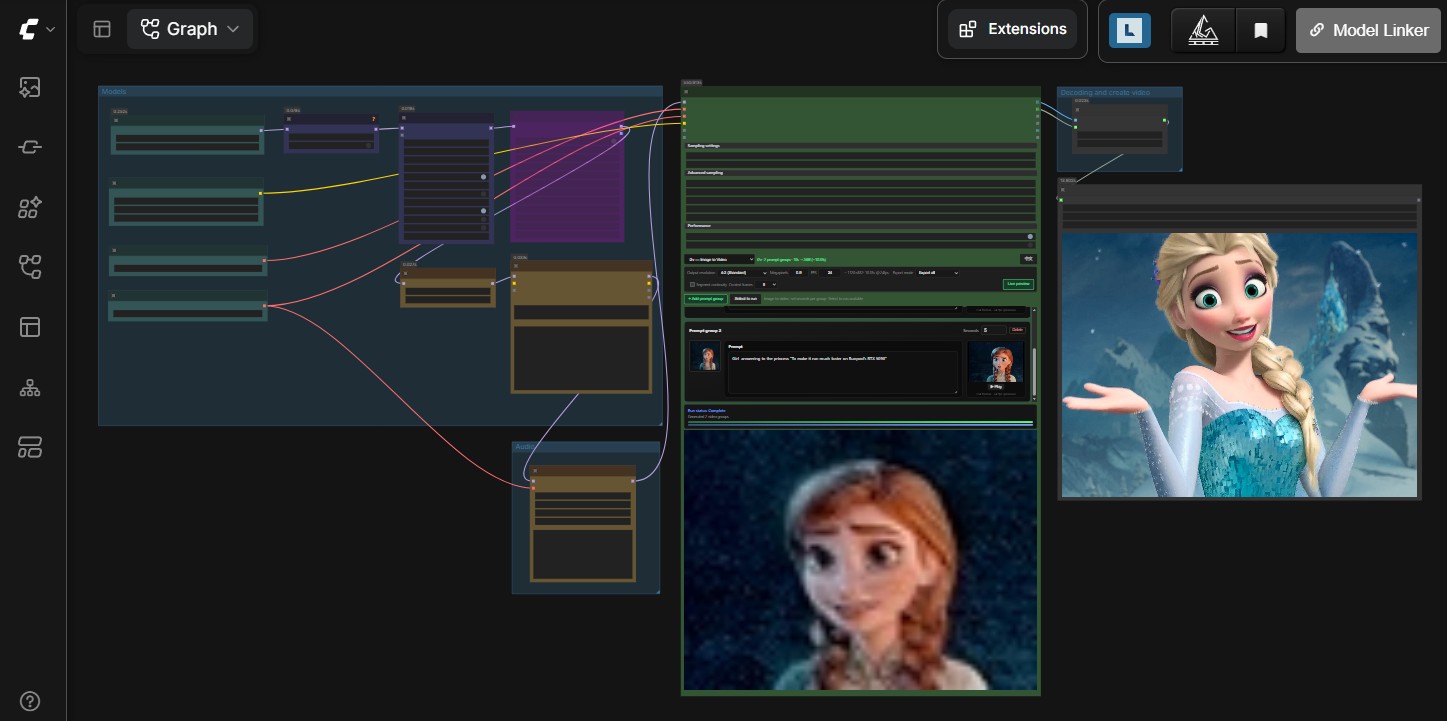
Task: Click the Sampling settings section header
Action: (860, 146)
